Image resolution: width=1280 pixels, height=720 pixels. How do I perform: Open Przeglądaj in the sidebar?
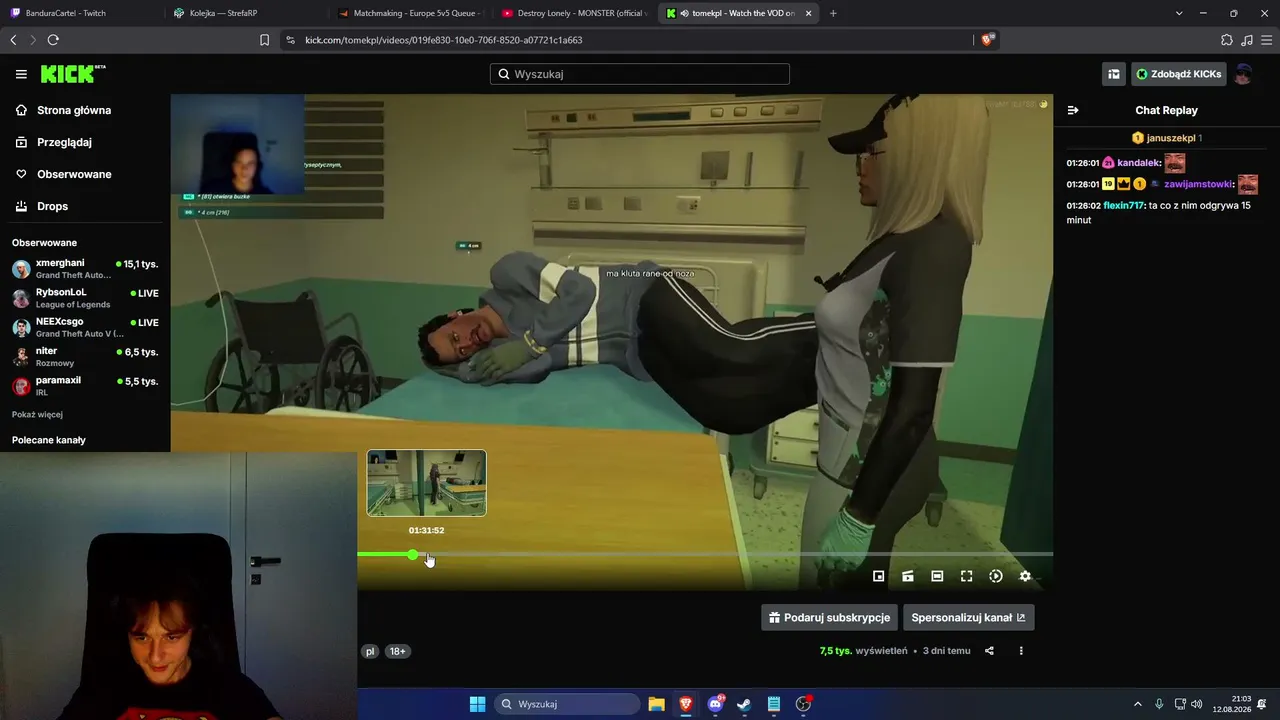click(x=64, y=142)
